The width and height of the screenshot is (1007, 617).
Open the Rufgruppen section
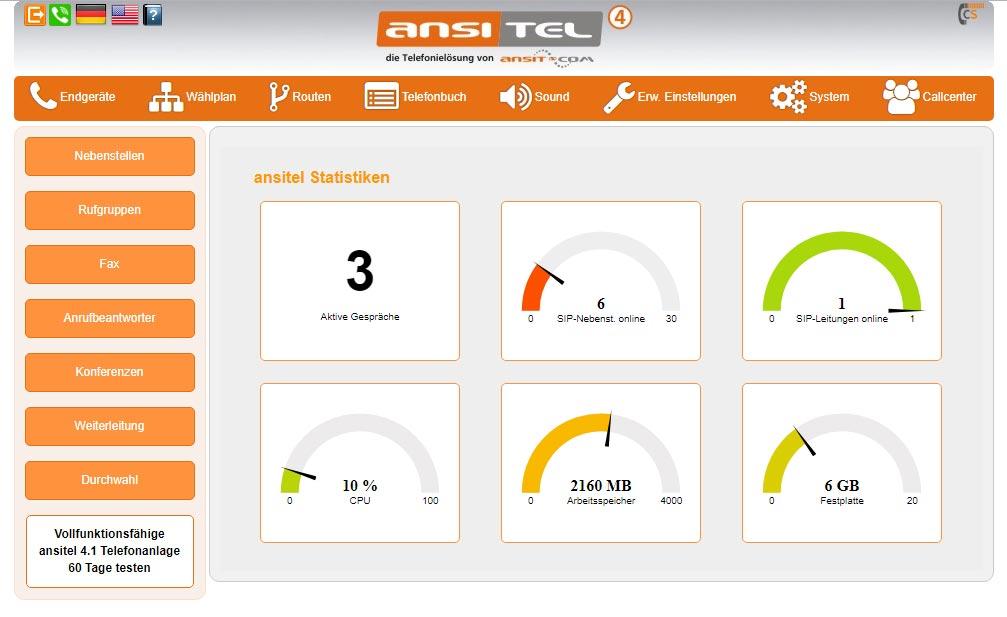tap(110, 210)
